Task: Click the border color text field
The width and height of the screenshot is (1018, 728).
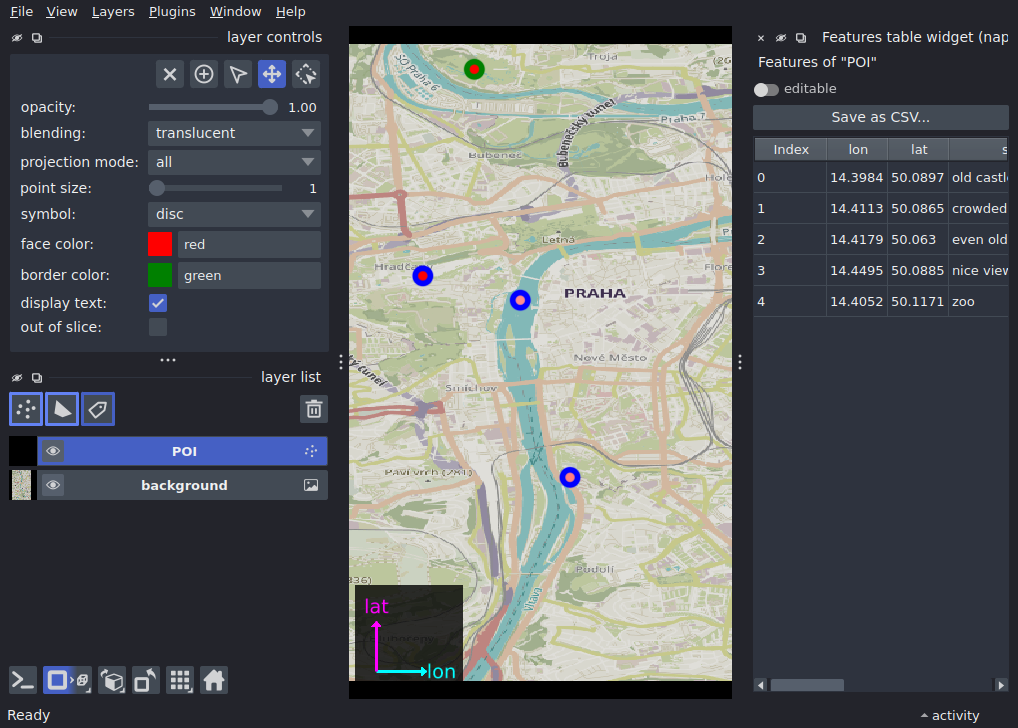Action: (249, 275)
